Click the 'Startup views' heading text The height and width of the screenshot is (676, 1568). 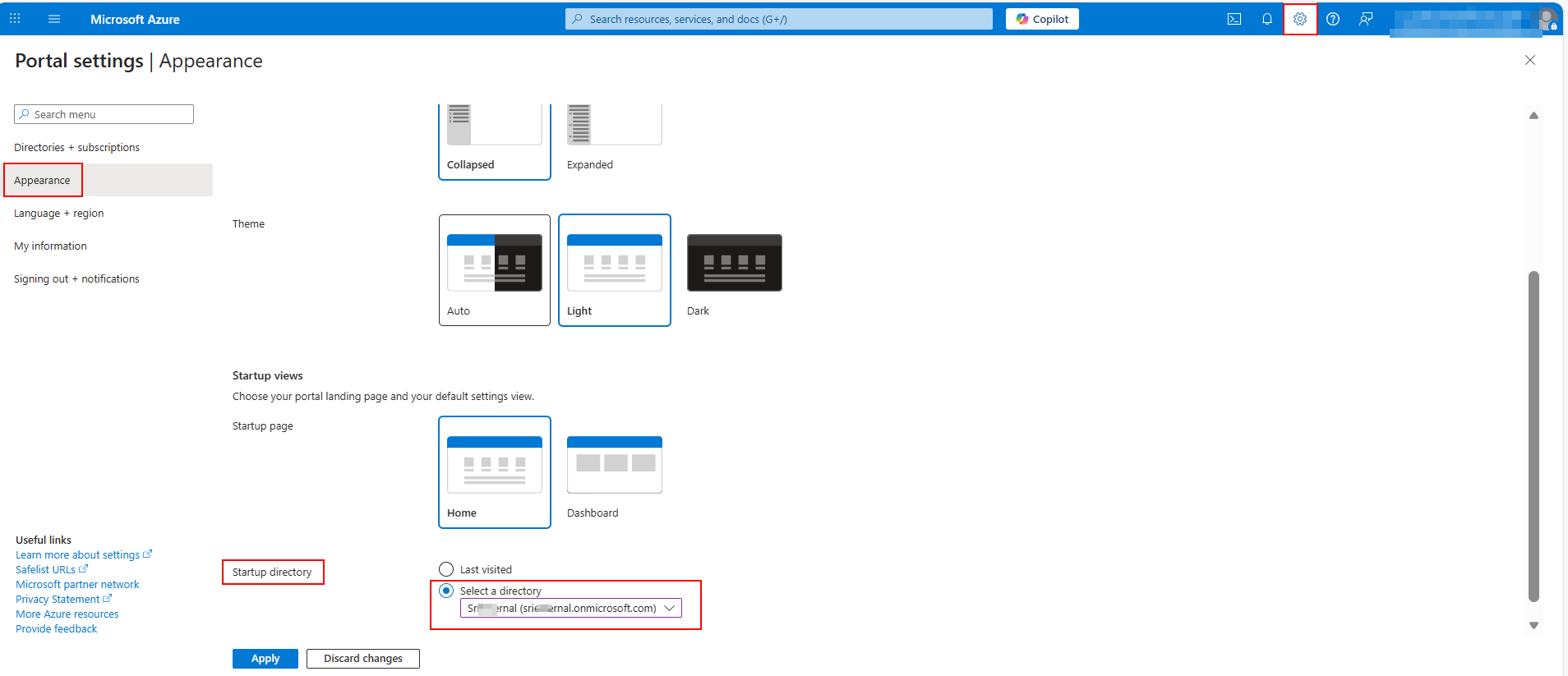click(267, 375)
